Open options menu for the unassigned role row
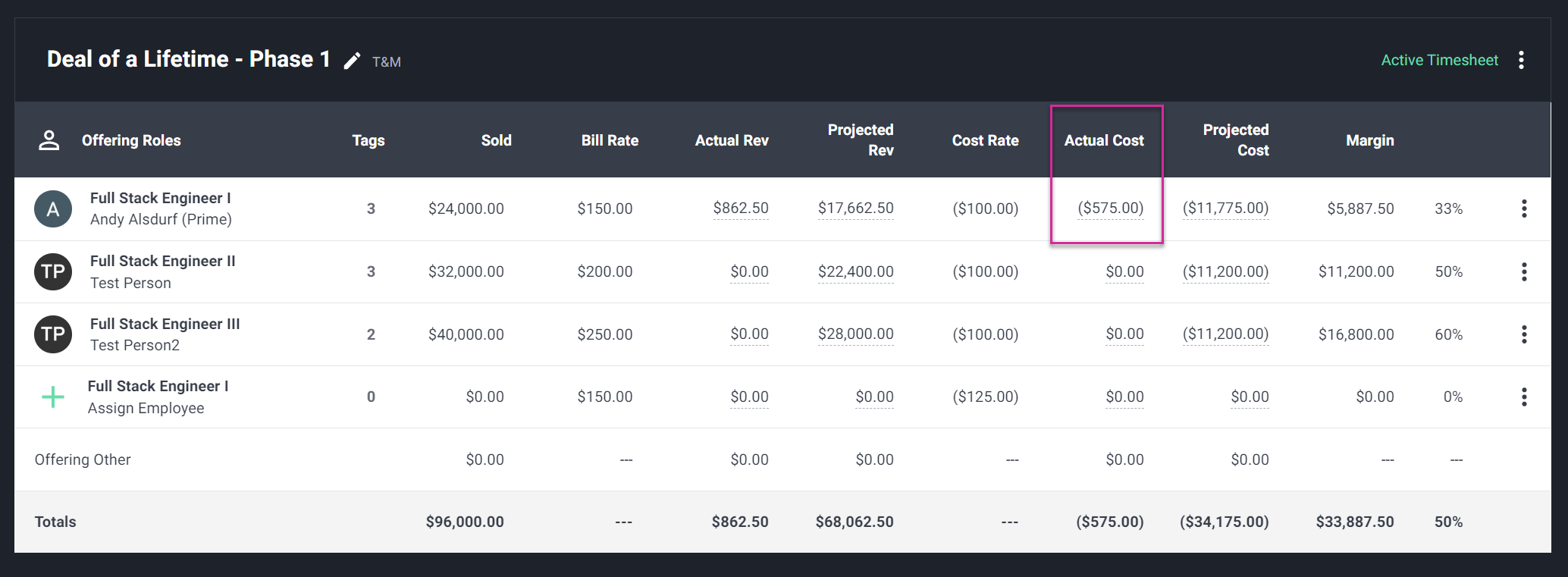The width and height of the screenshot is (1568, 577). coord(1524,397)
